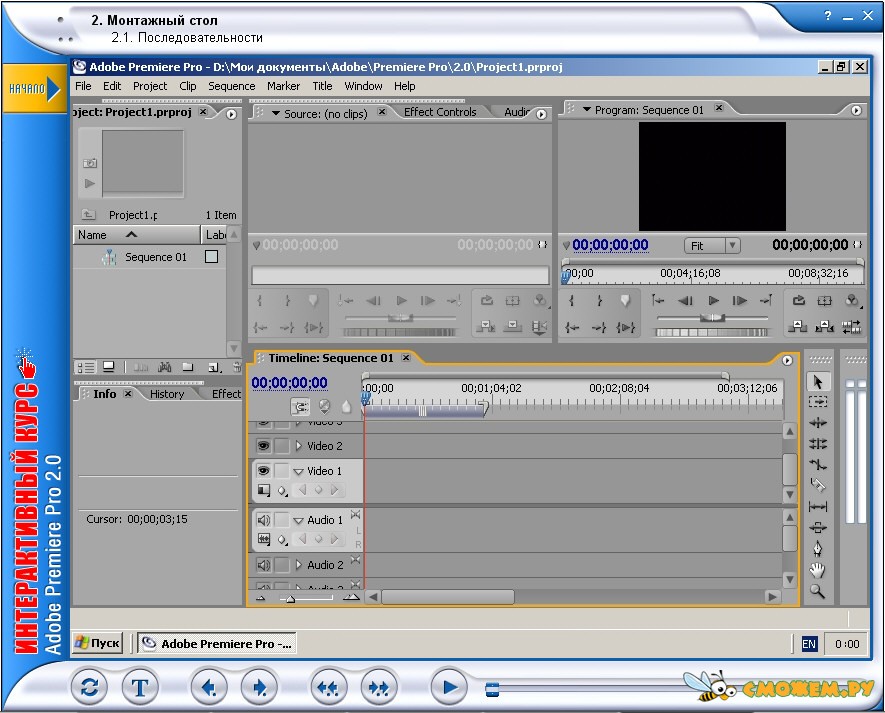This screenshot has height=713, width=885.
Task: Click the Find binoculars in Project panel
Action: (x=165, y=368)
